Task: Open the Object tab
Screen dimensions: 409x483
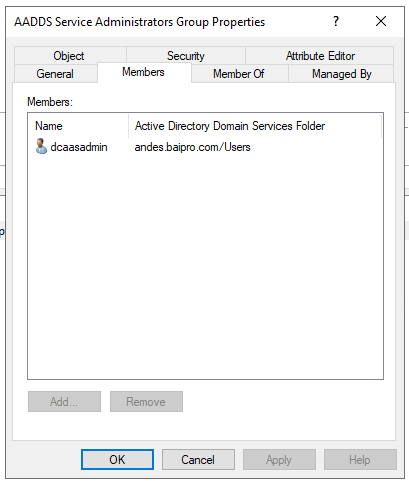Action: coord(69,56)
